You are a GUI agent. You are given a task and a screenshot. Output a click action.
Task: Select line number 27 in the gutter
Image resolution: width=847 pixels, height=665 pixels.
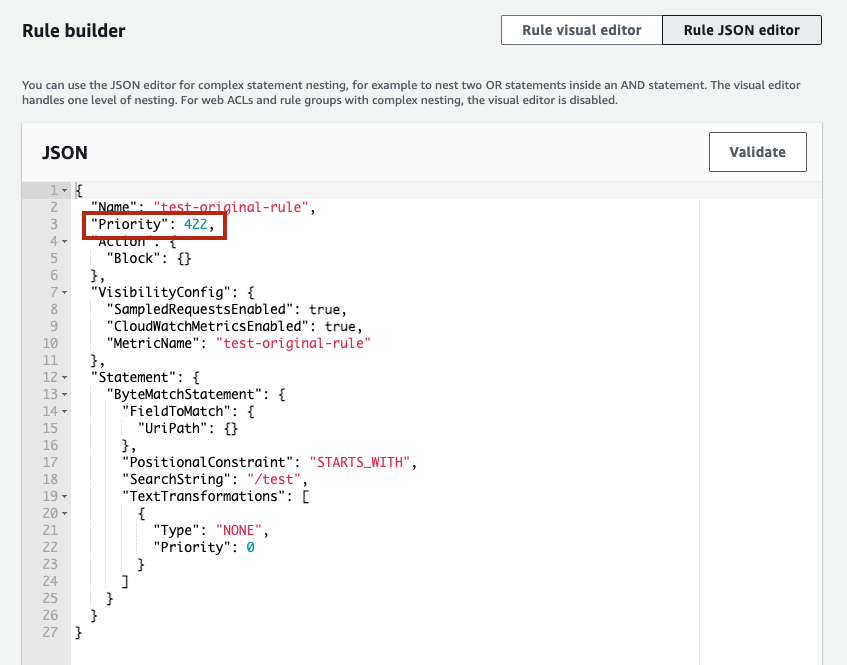50,632
